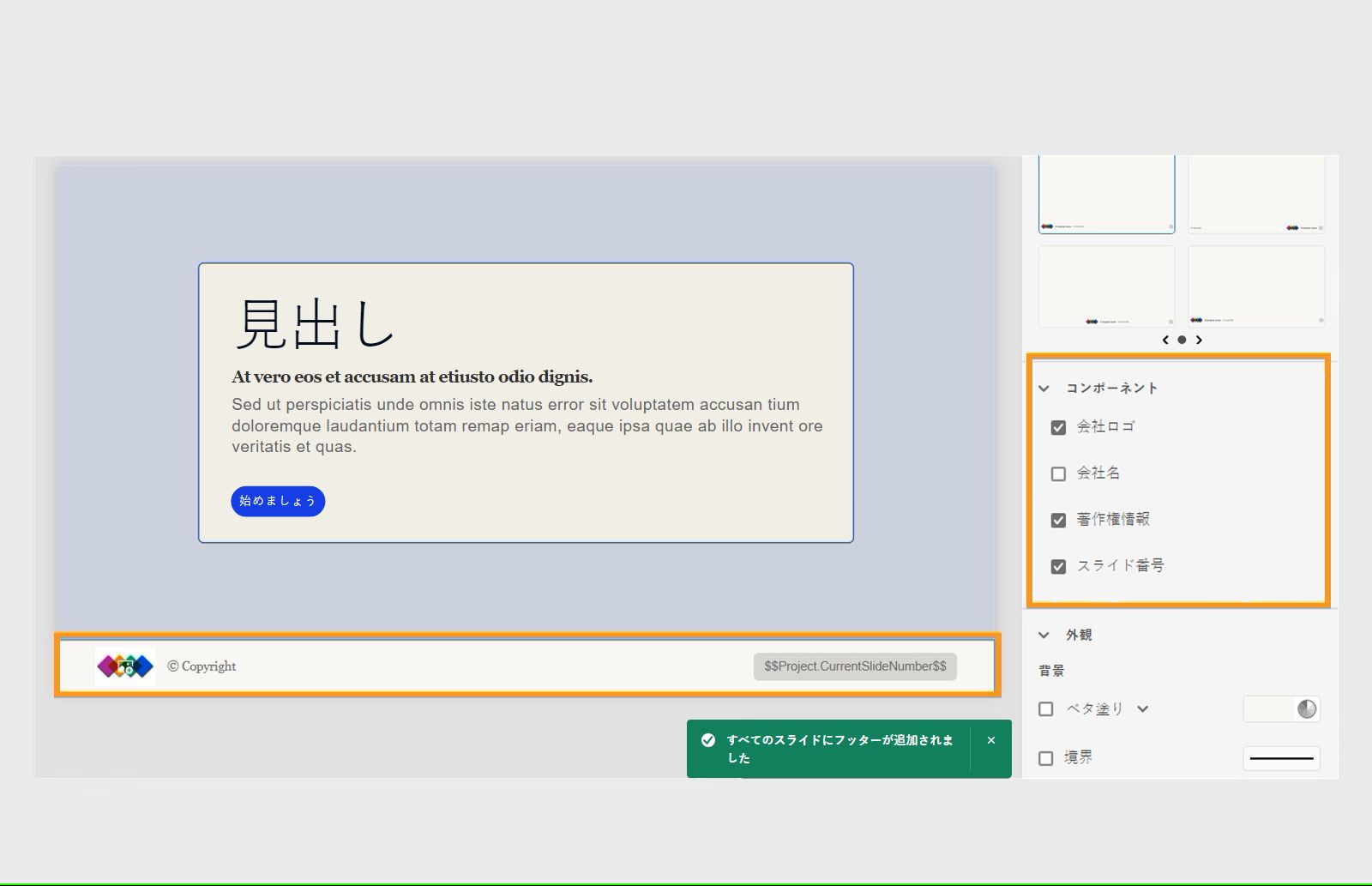Enable the 境界 border checkbox

pos(1045,757)
